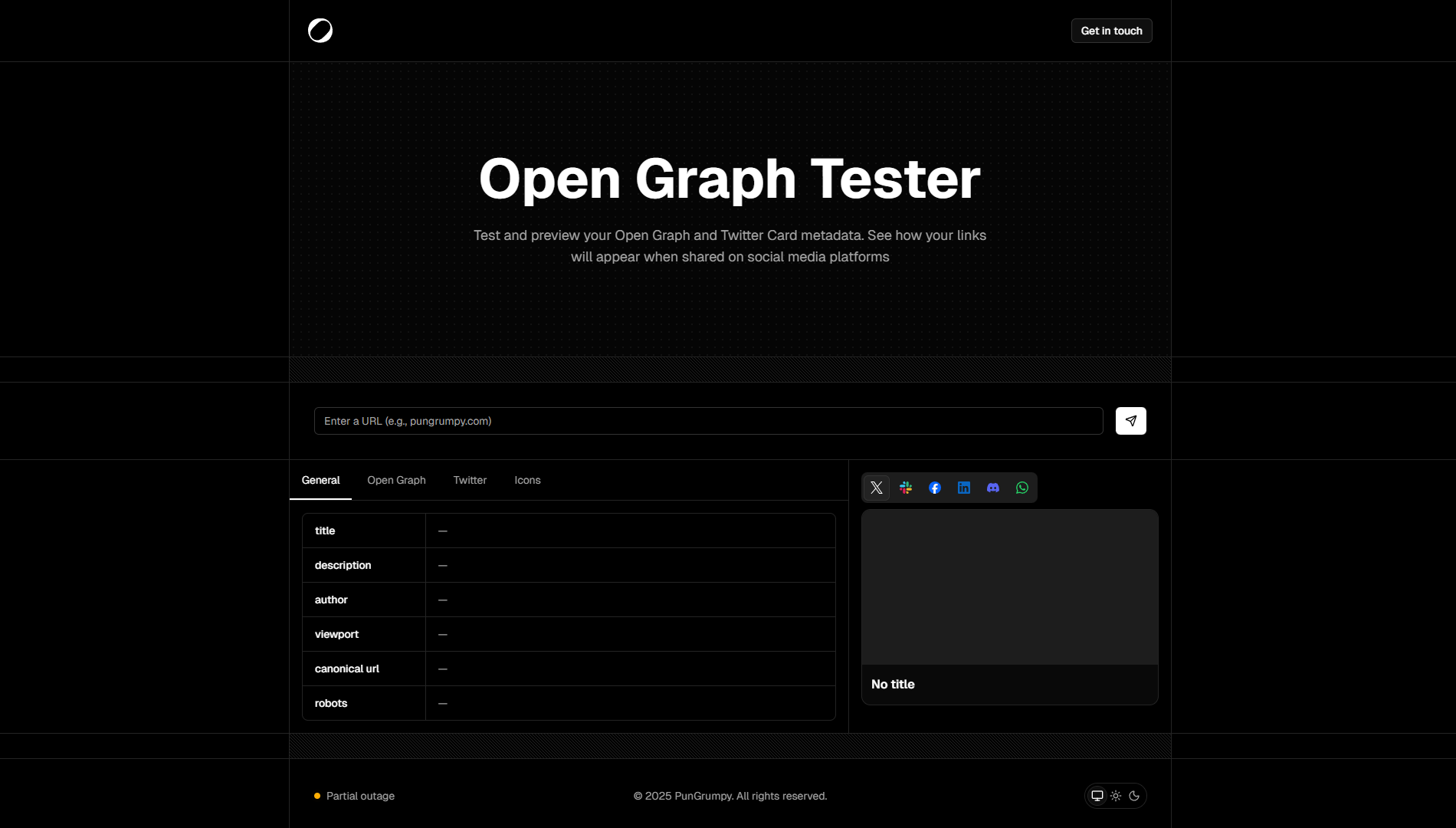Click the PunGrumpy logo icon
The image size is (1456, 828).
click(320, 31)
